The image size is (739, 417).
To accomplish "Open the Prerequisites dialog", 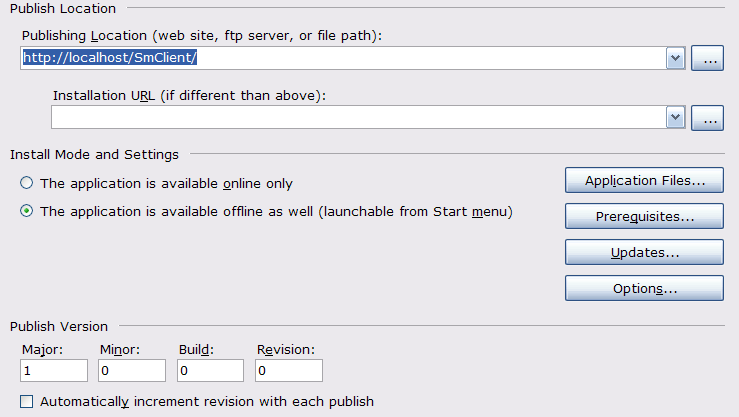I will (x=644, y=216).
